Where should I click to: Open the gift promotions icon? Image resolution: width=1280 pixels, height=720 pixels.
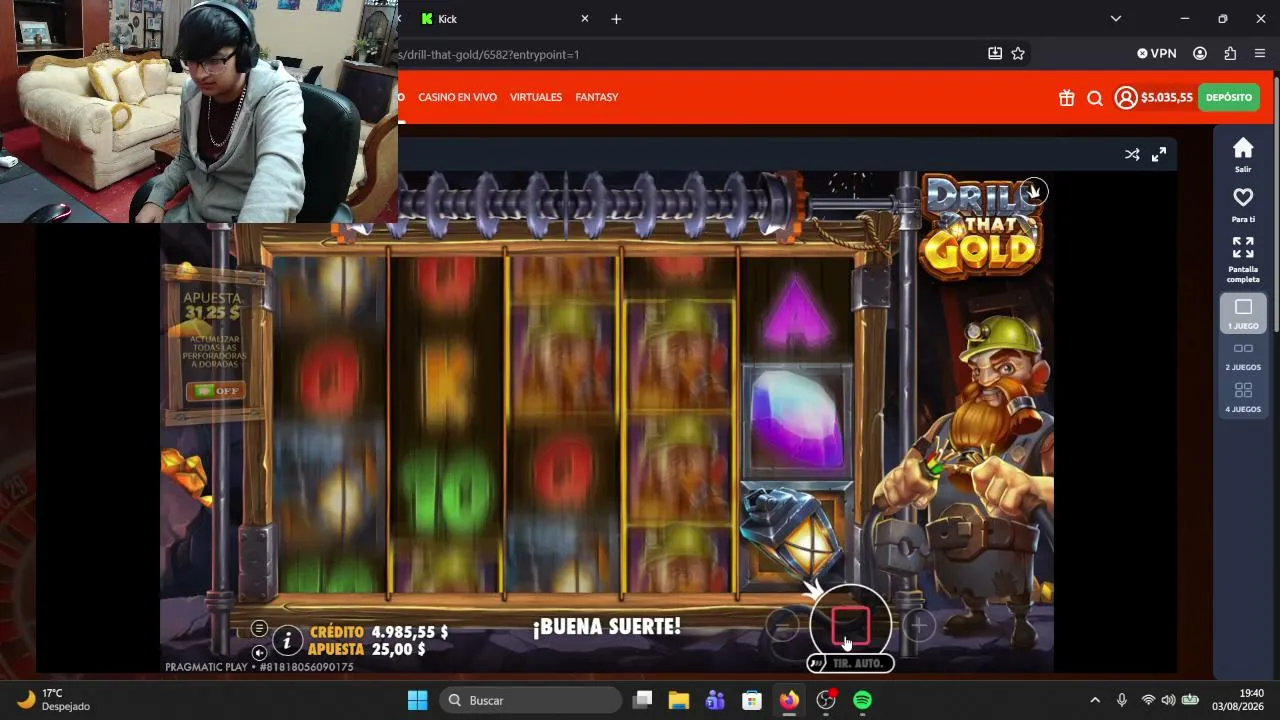pyautogui.click(x=1067, y=98)
